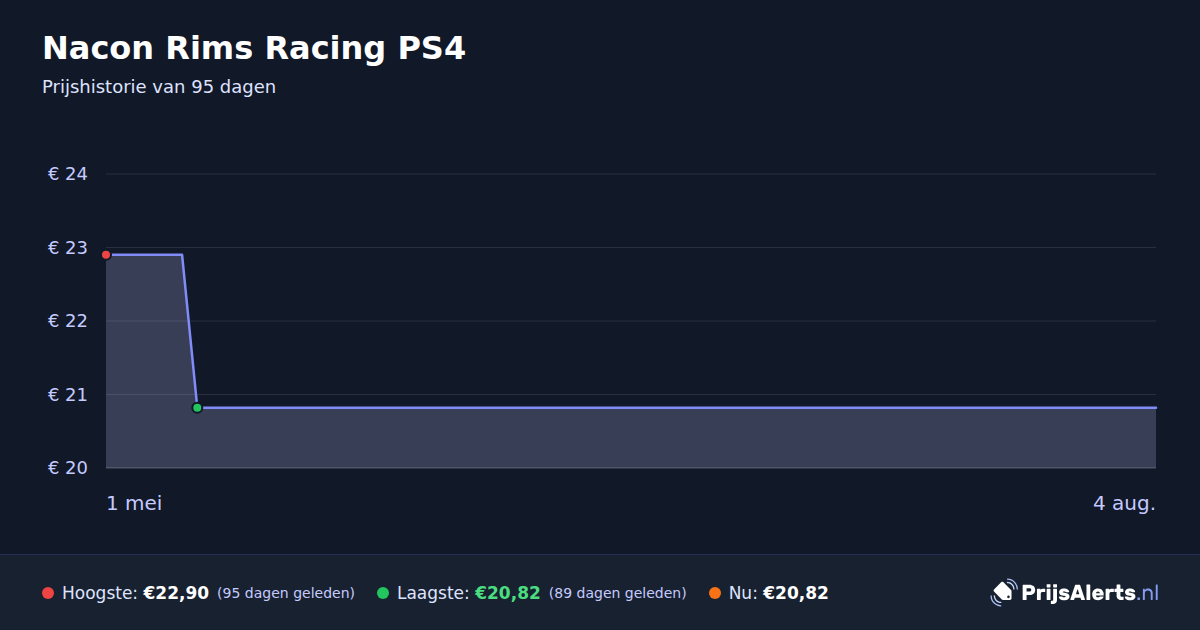Click the Nacon Rims Racing PS4 title
Image resolution: width=1200 pixels, height=630 pixels.
[x=254, y=48]
